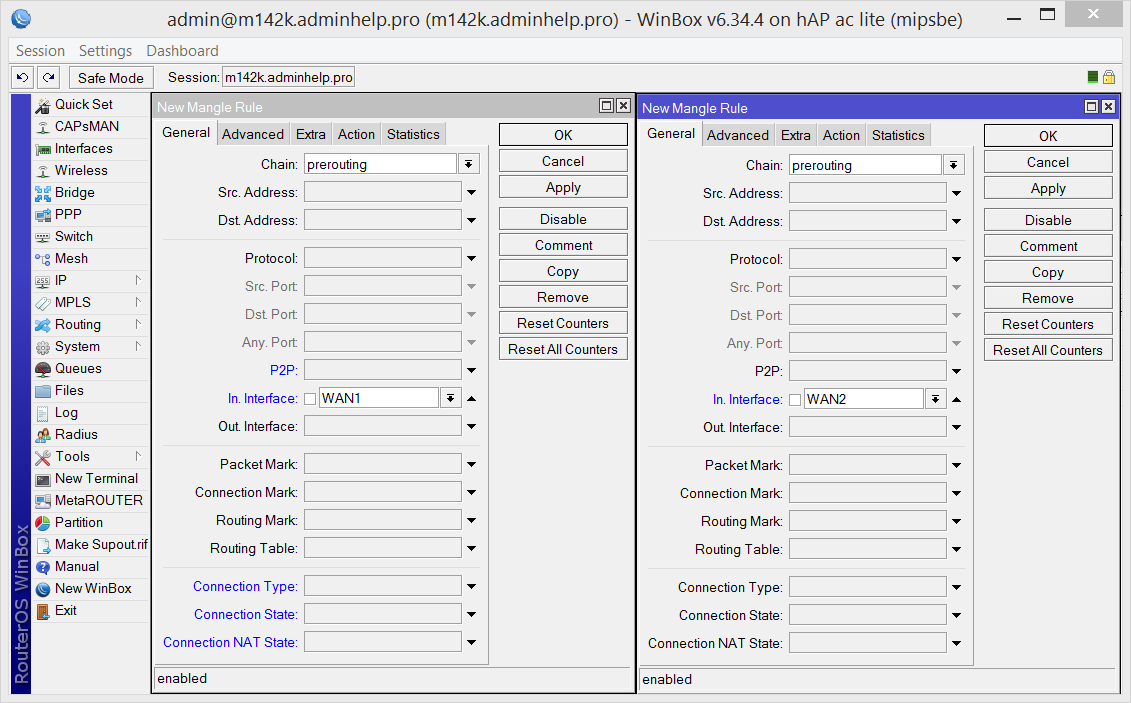Open the Chain dropdown in the left Mangle Rule window
1131x703 pixels.
(x=469, y=164)
